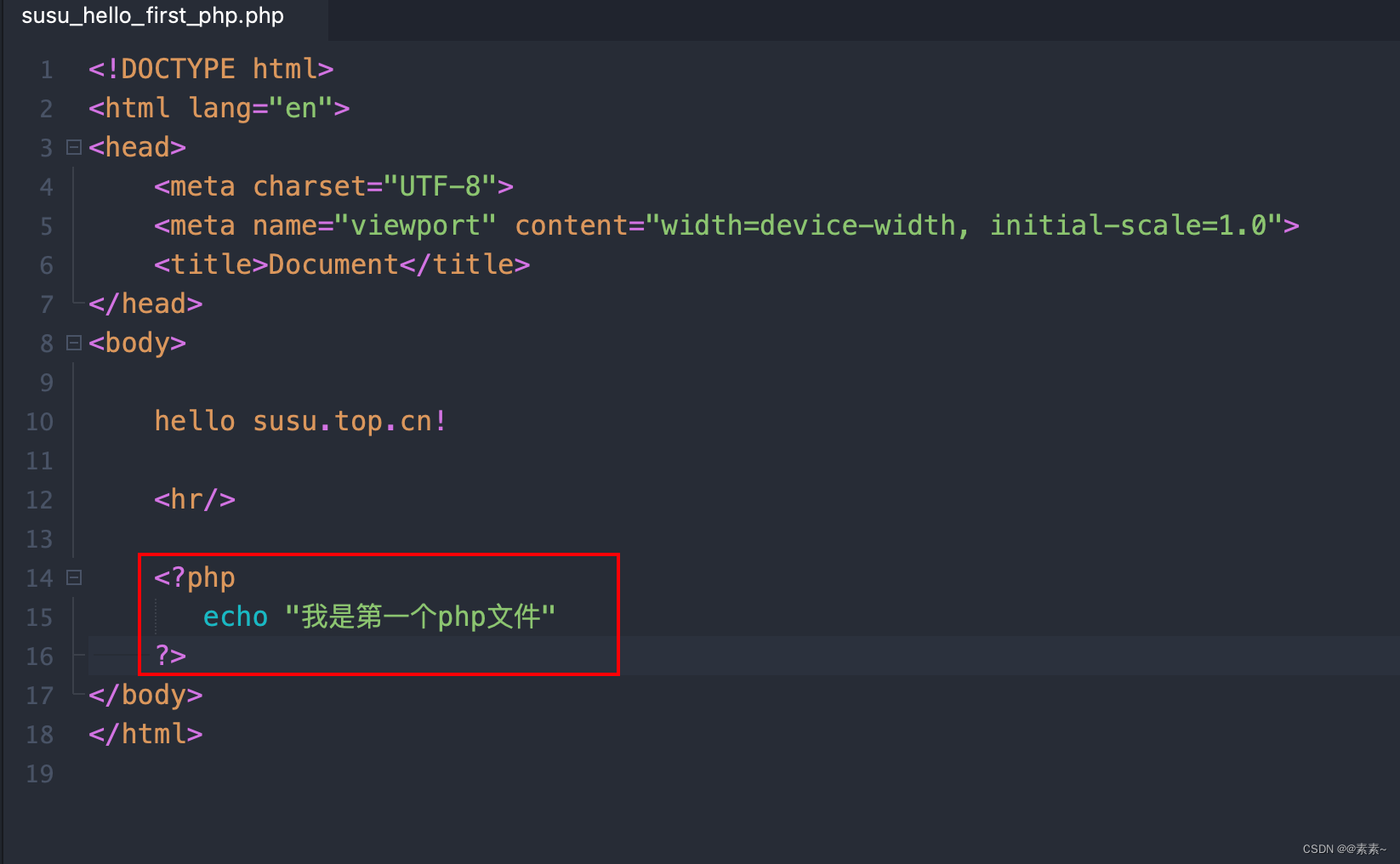Click the Document title text
This screenshot has height=864, width=1400.
click(x=333, y=264)
